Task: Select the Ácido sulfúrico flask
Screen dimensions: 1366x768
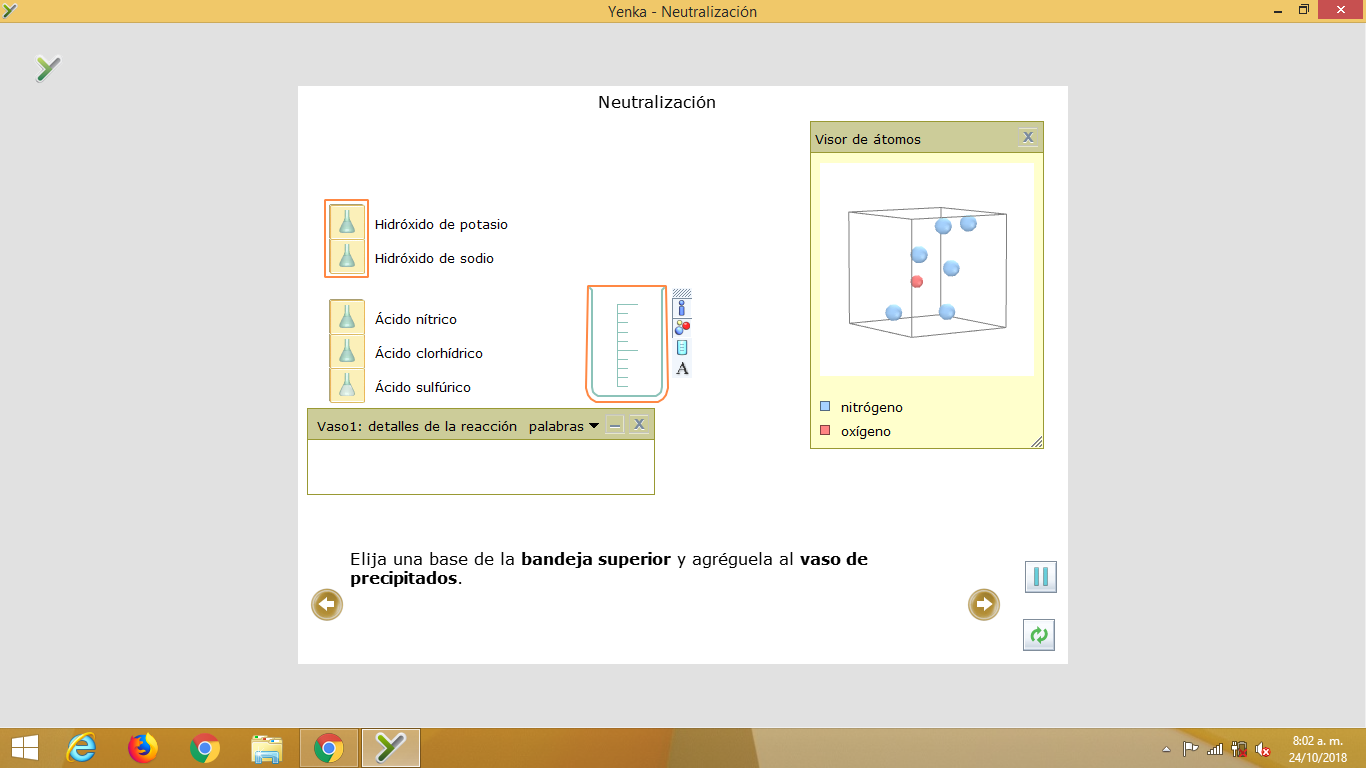Action: click(x=347, y=385)
